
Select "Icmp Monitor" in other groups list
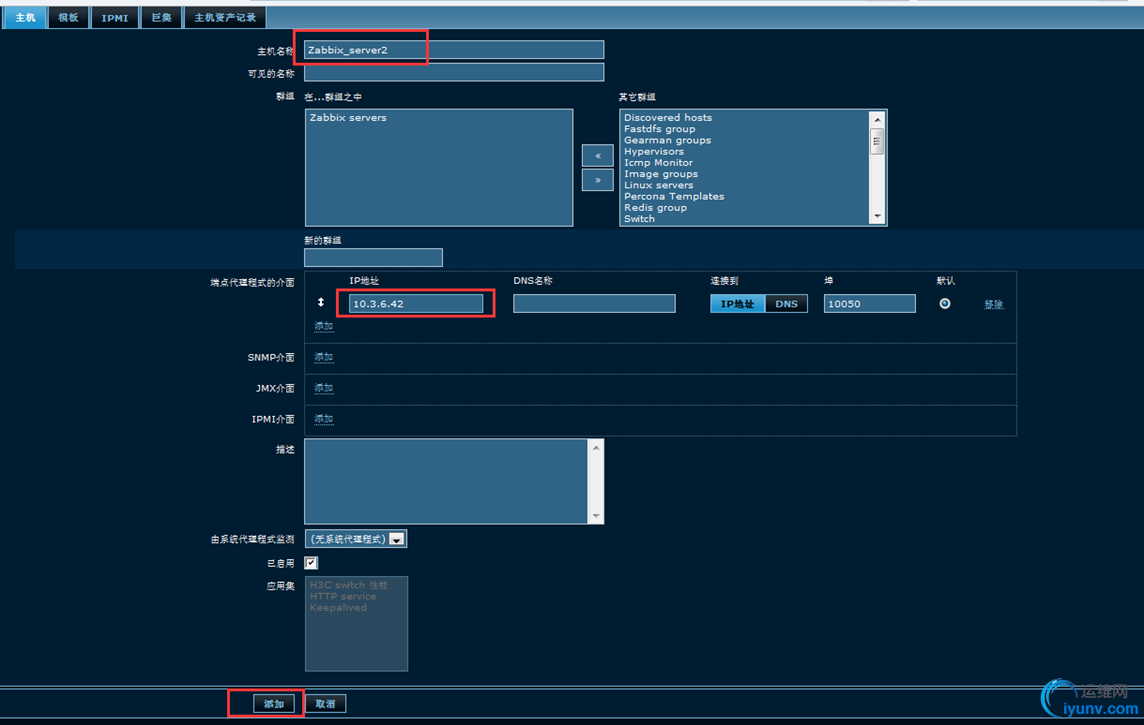click(658, 163)
